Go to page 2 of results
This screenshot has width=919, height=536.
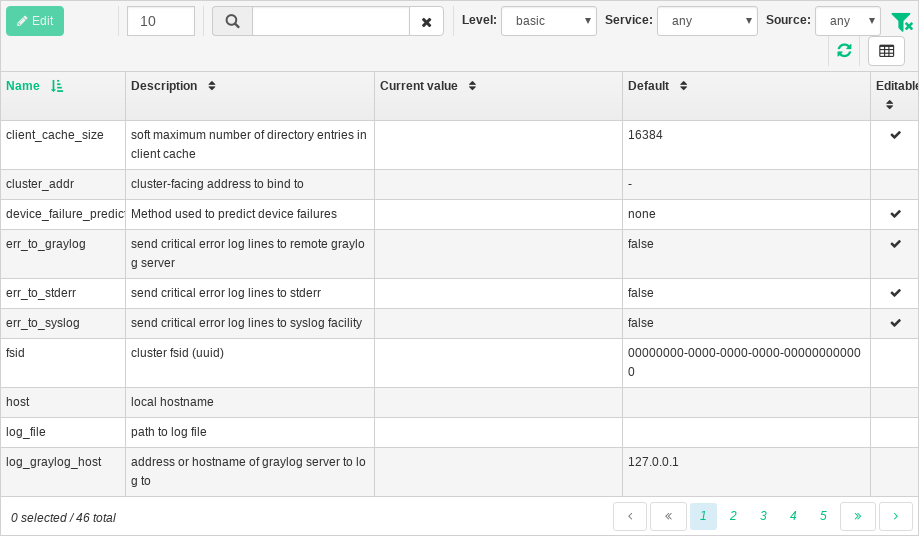tap(733, 516)
